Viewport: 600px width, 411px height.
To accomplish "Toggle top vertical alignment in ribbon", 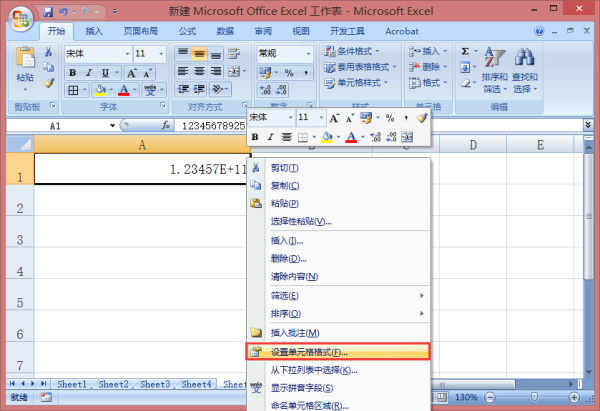I will pyautogui.click(x=183, y=54).
